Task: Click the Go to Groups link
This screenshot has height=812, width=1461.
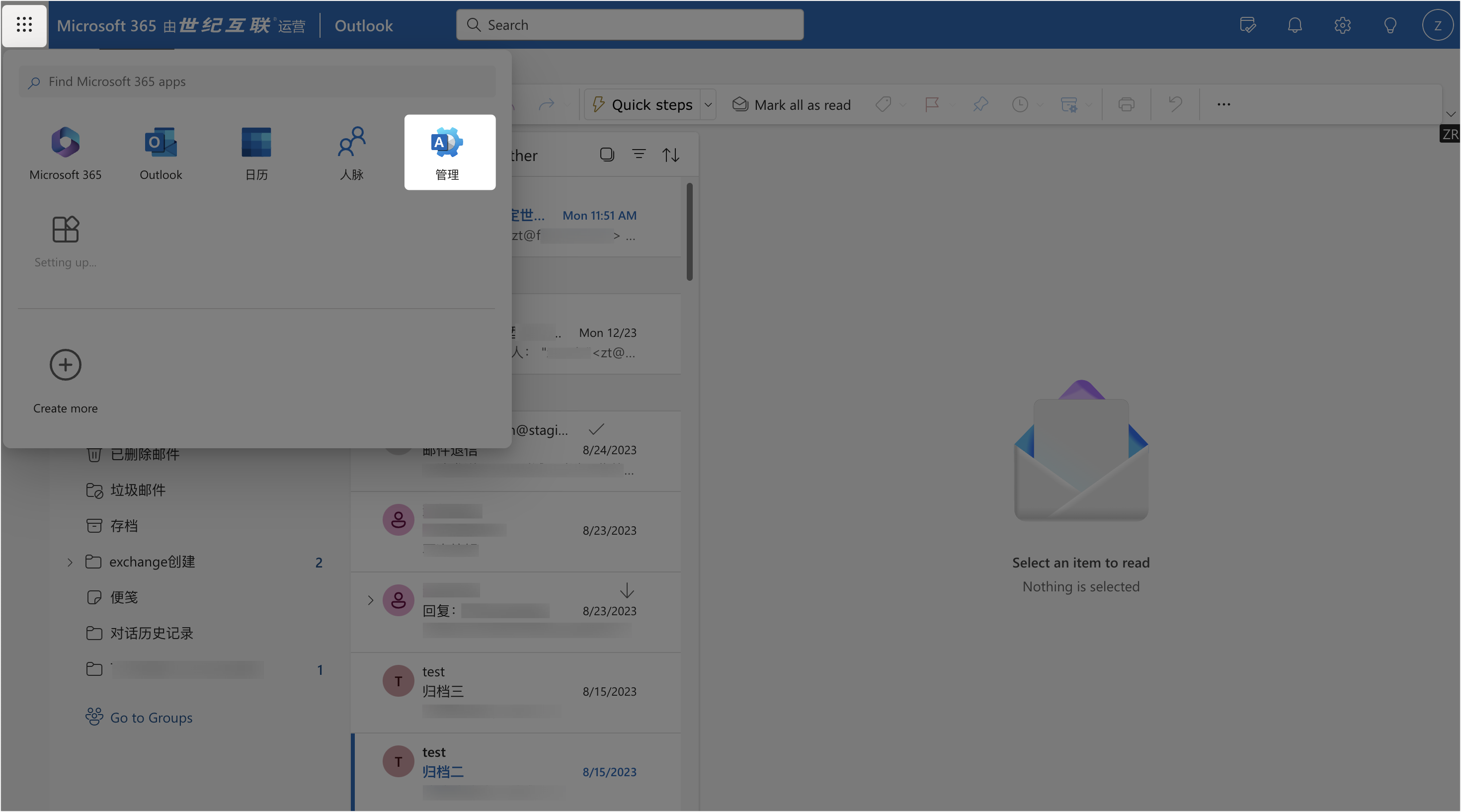Action: [x=151, y=717]
